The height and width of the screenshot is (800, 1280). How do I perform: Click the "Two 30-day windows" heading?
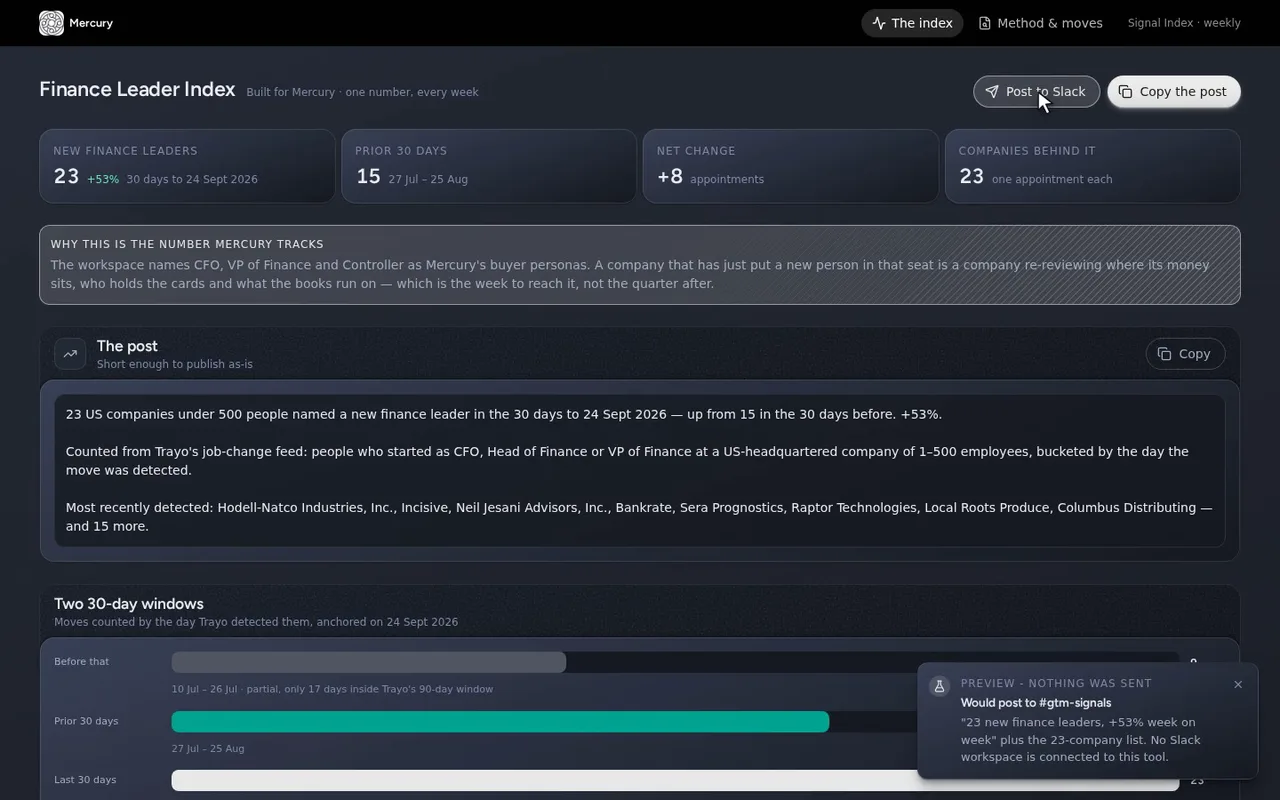(129, 604)
